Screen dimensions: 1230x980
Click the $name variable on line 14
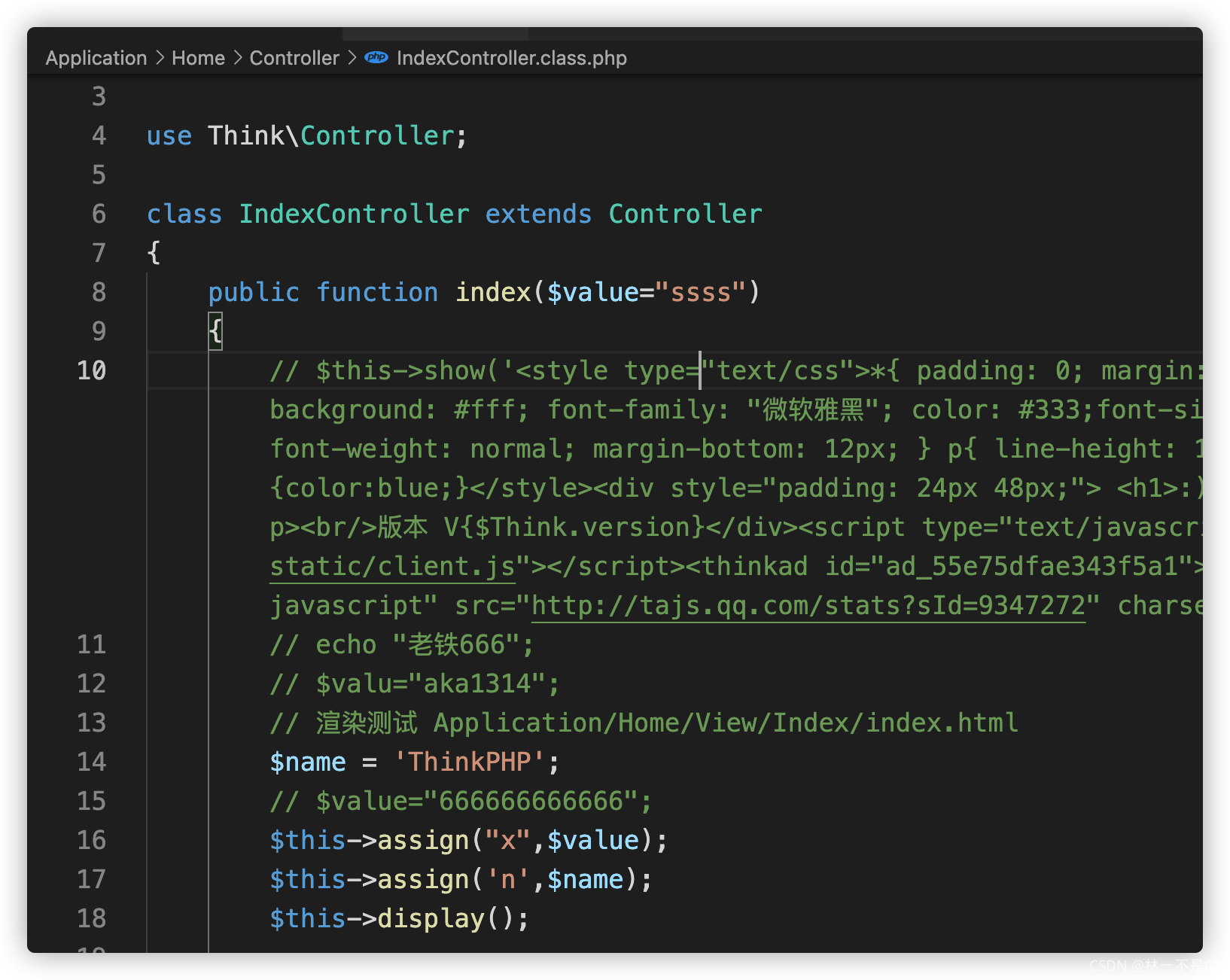point(308,762)
